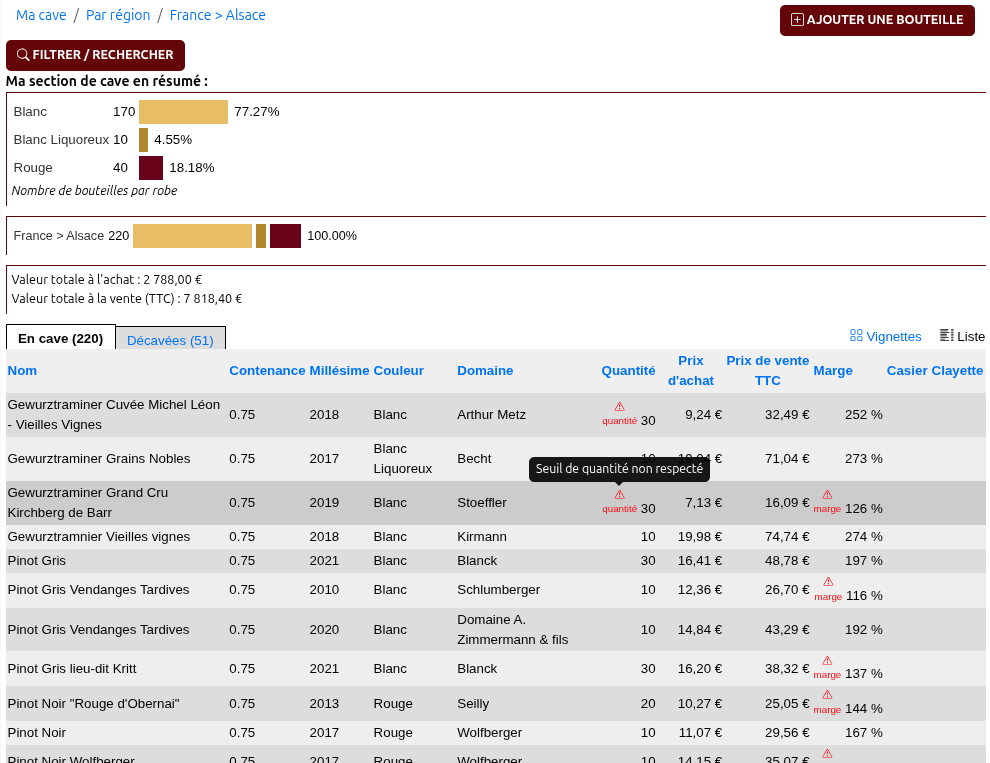990x763 pixels.
Task: Click margin warning icon for Pinot Gris lieu-dit Kritt
Action: (x=827, y=661)
